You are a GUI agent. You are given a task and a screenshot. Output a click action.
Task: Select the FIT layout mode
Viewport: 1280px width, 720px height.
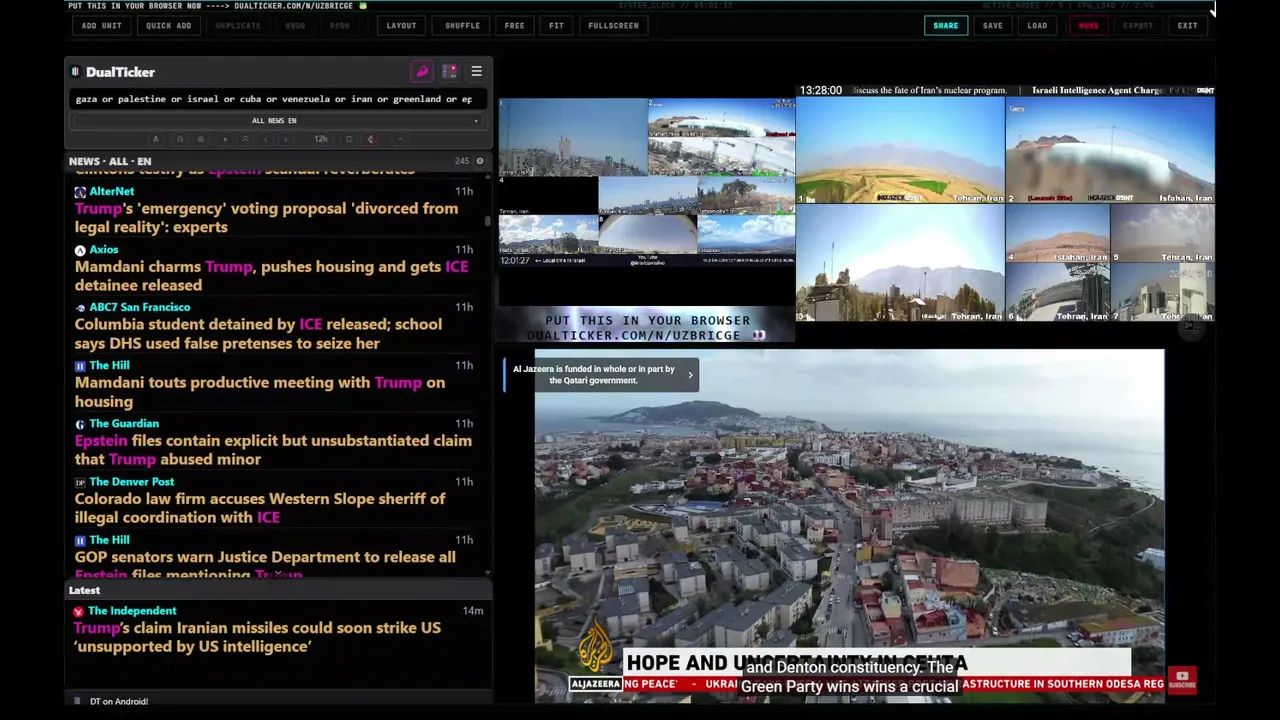(x=556, y=25)
